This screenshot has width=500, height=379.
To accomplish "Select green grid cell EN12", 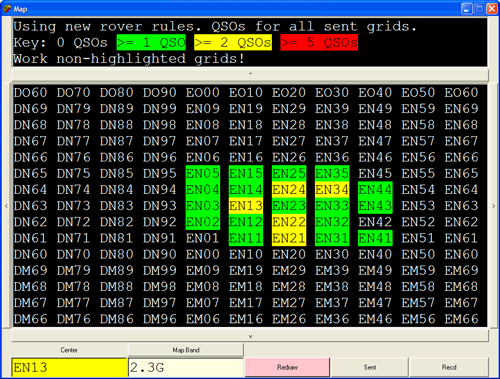I will (x=246, y=222).
